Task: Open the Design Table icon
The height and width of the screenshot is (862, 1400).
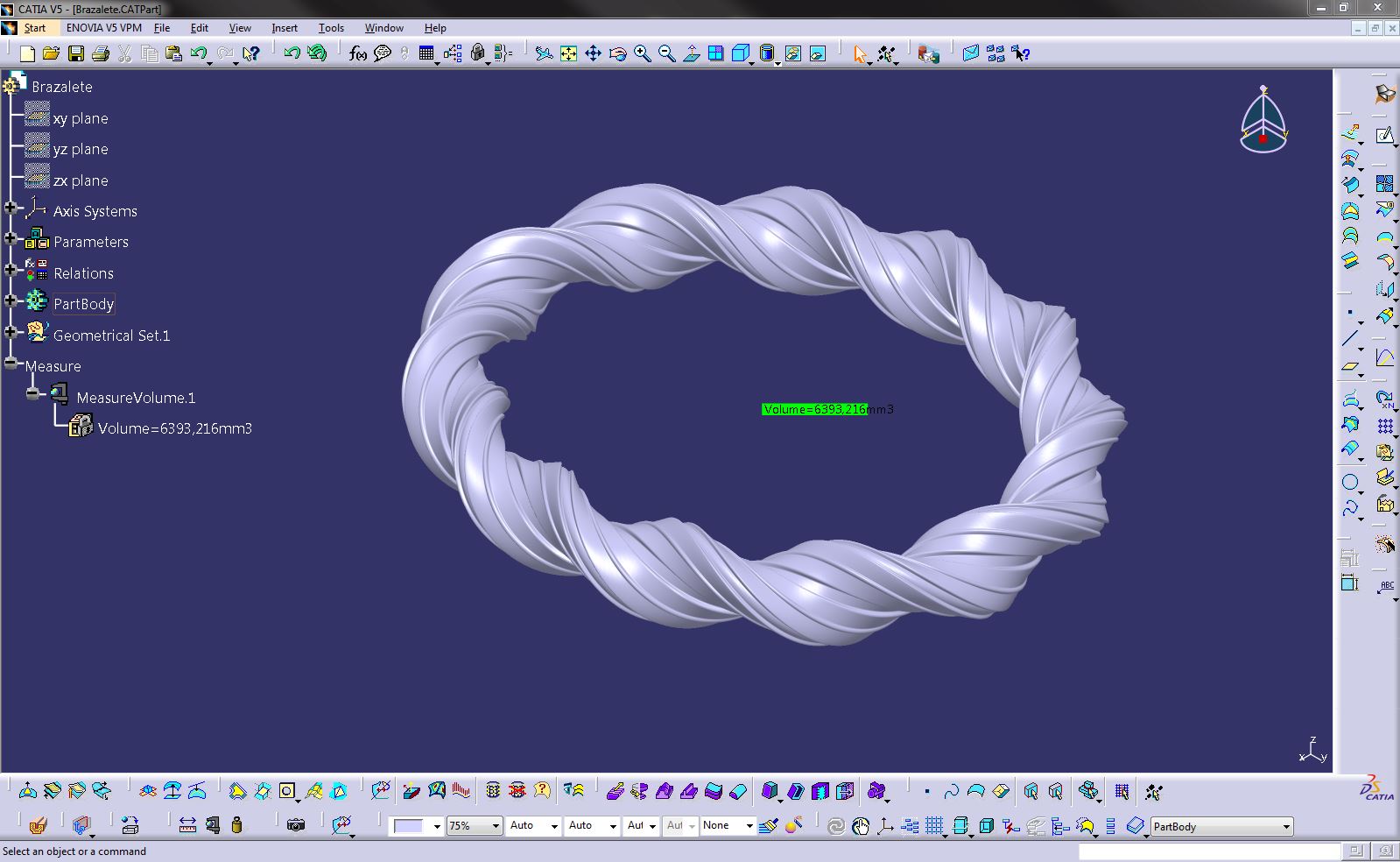Action: pos(426,54)
